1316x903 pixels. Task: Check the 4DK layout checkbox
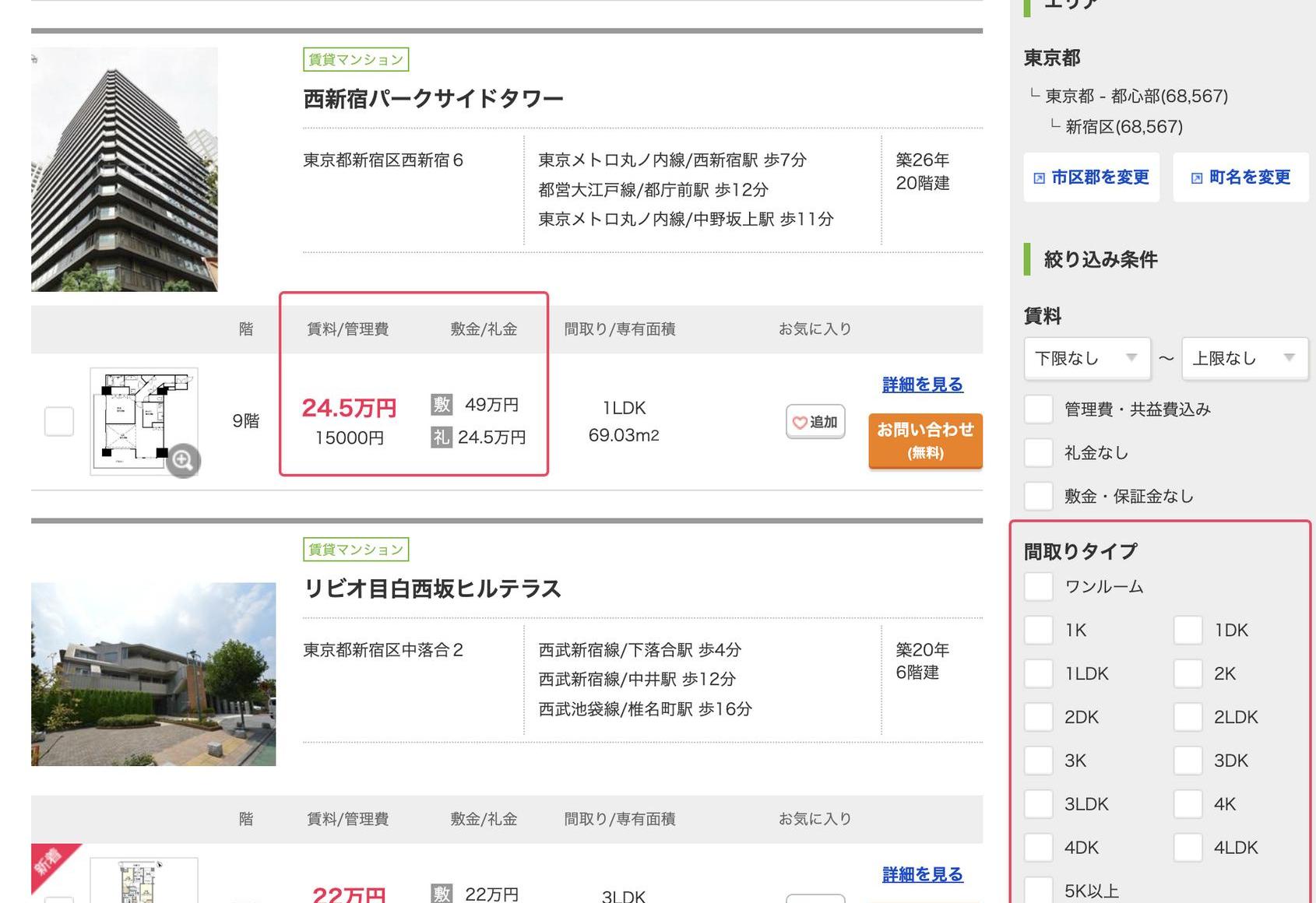(x=1039, y=848)
